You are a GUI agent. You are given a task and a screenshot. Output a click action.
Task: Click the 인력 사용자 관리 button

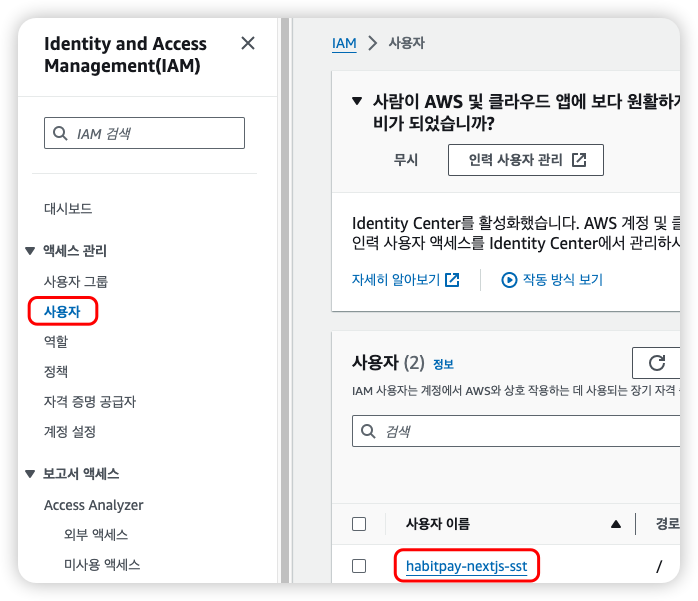click(525, 160)
